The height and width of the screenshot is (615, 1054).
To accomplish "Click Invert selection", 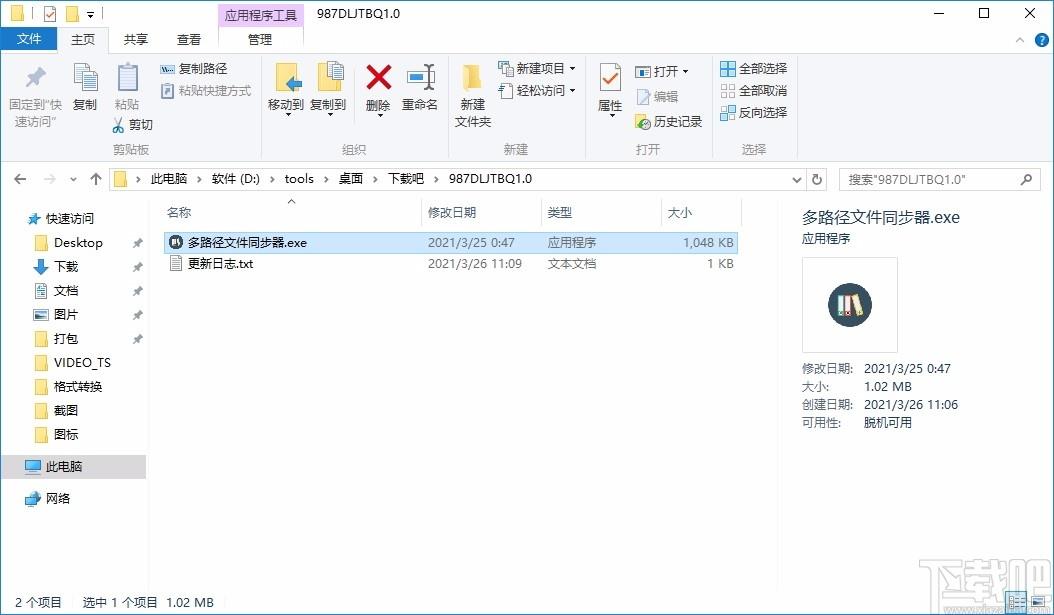I will pyautogui.click(x=753, y=113).
